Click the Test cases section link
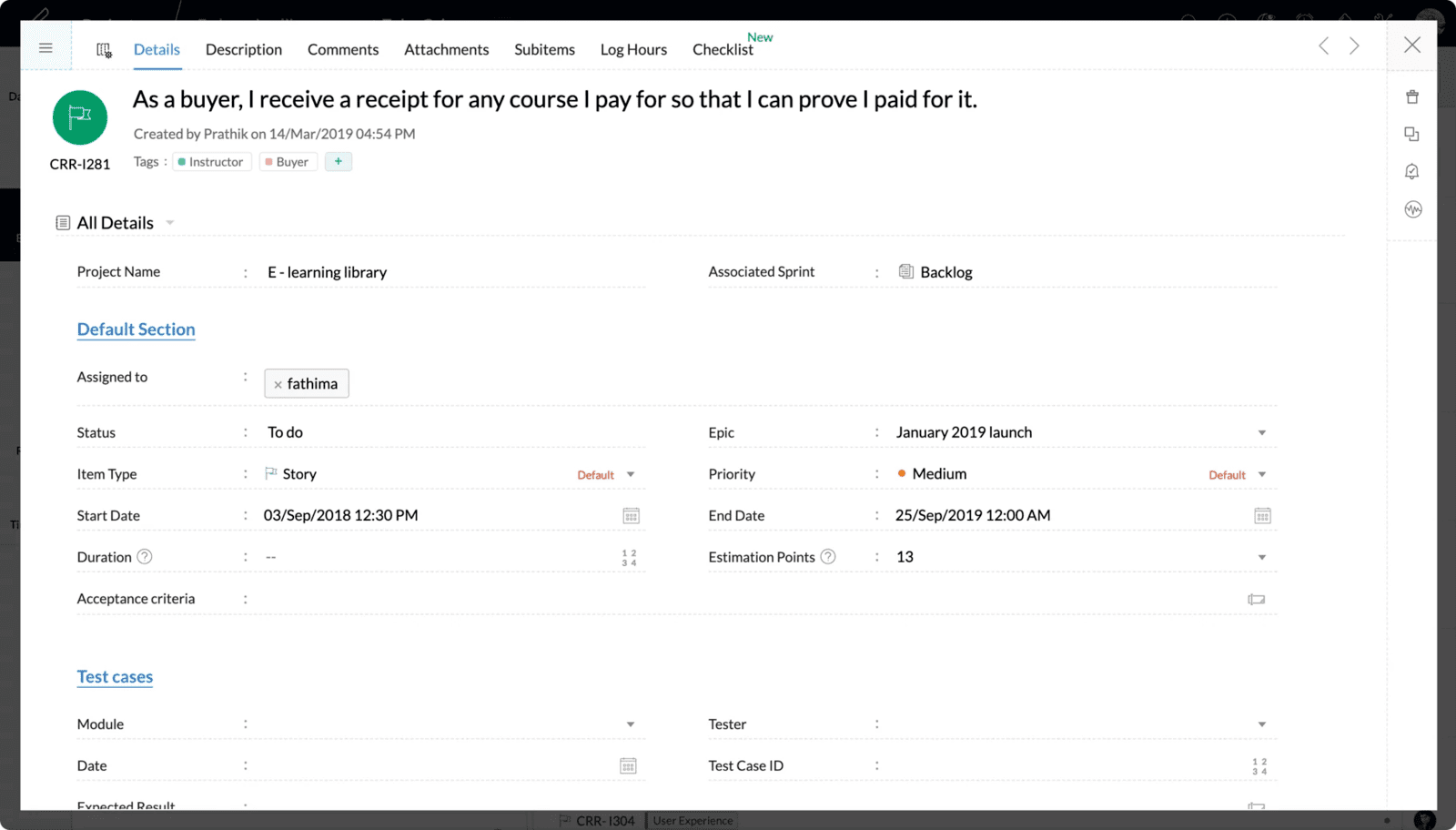Viewport: 1456px width, 830px height. pyautogui.click(x=115, y=677)
